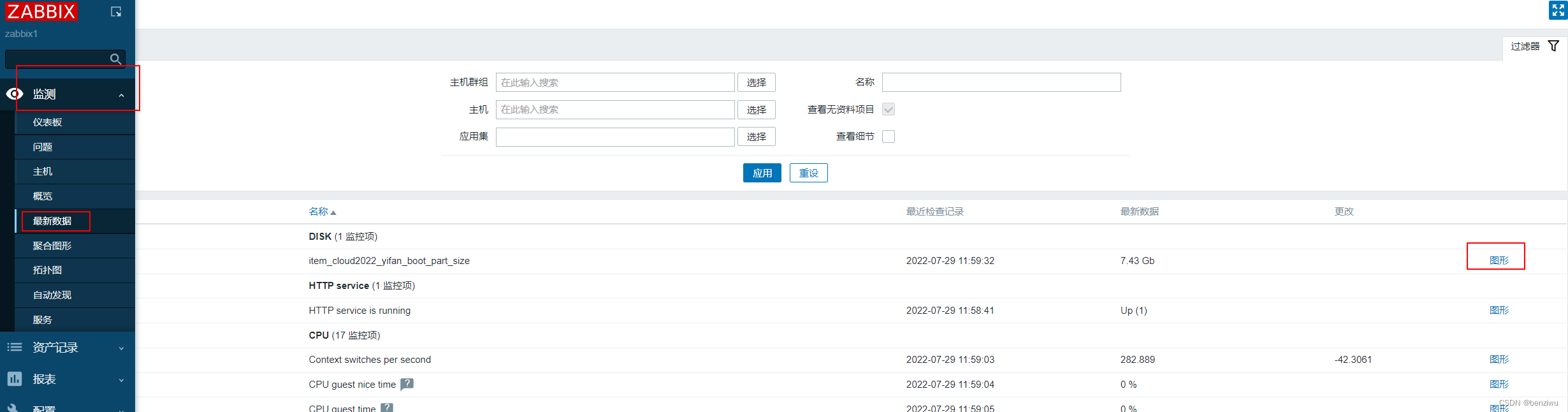Select 最新数据 in the sidebar

point(75,221)
